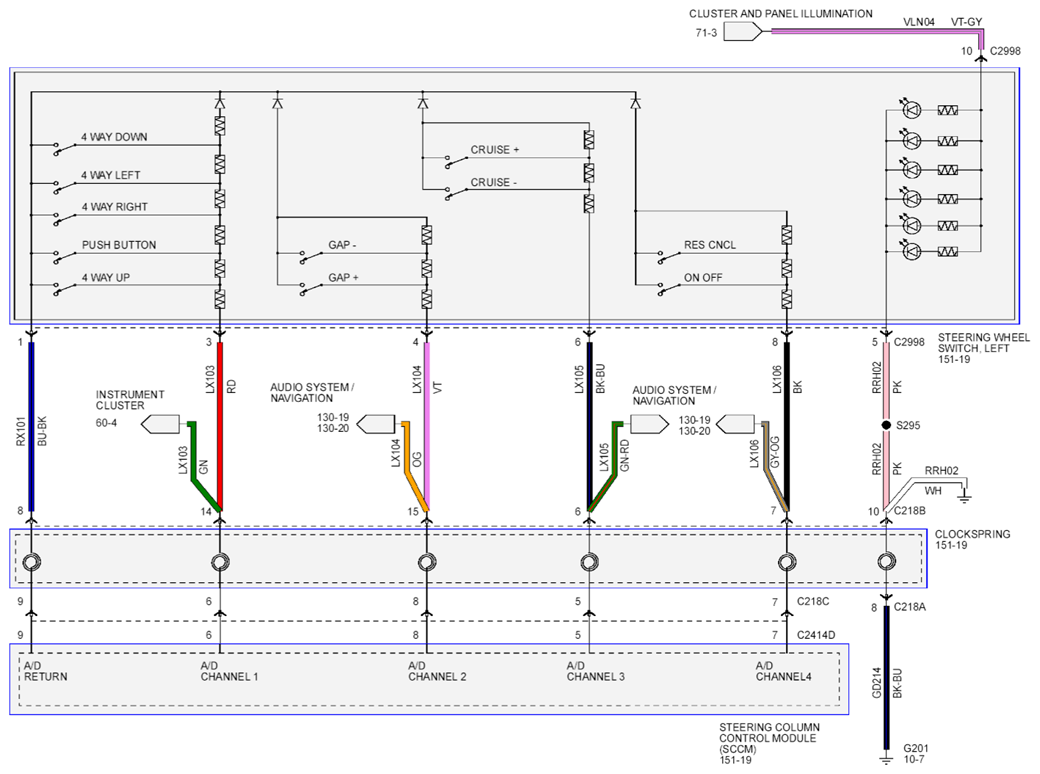The image size is (1040, 774).
Task: Click the A/D RETURN label
Action: pyautogui.click(x=45, y=671)
